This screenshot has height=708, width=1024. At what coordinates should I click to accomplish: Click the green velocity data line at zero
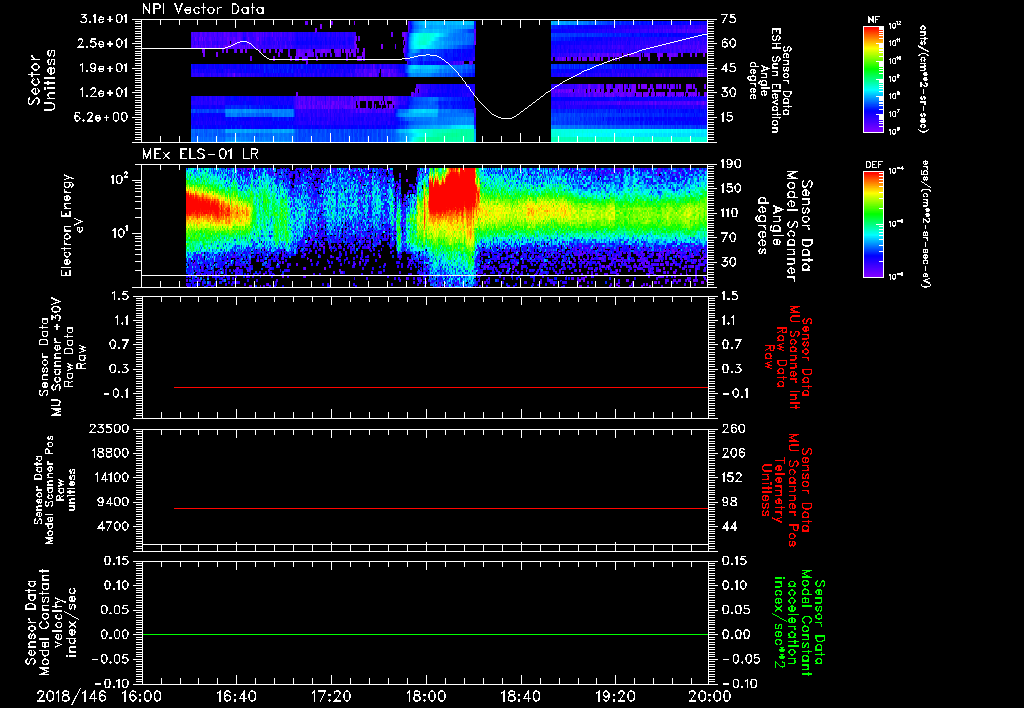[x=425, y=634]
